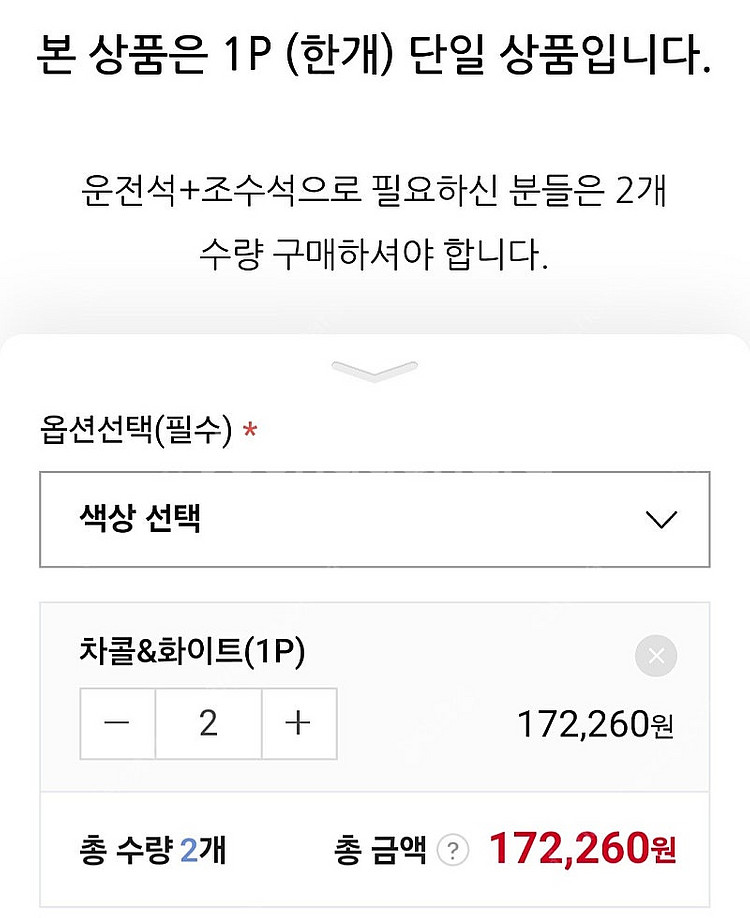
Task: Click the black 172,260원 item price
Action: click(595, 724)
